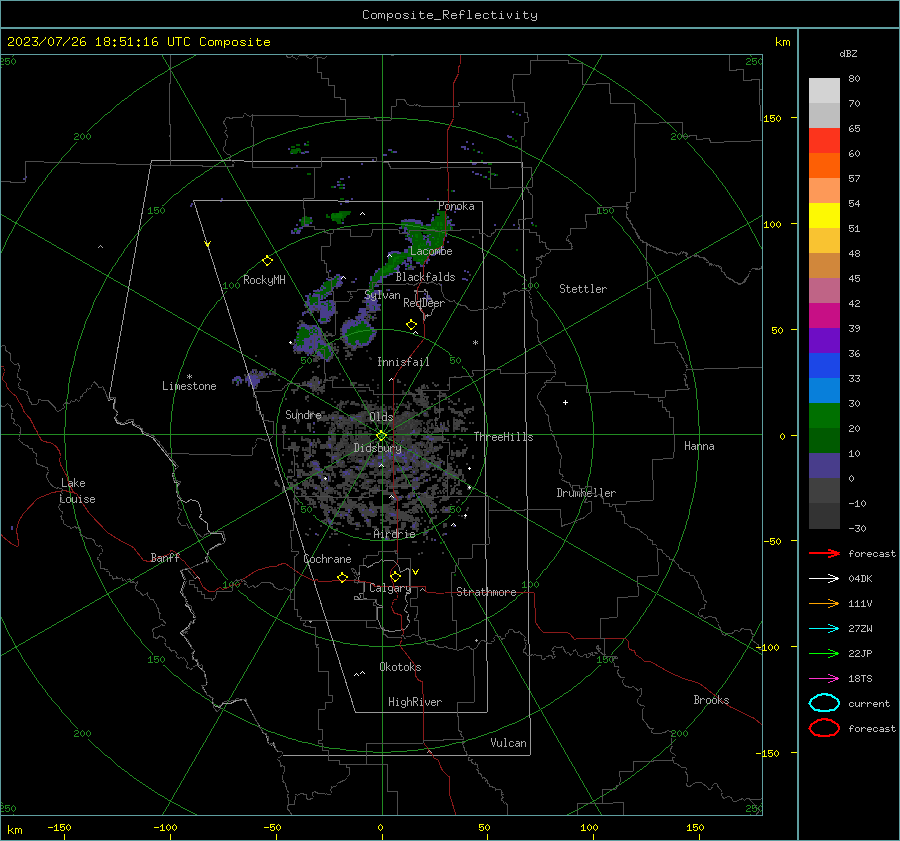Select the red swatch between 65 and 60
This screenshot has height=841, width=900.
click(824, 141)
